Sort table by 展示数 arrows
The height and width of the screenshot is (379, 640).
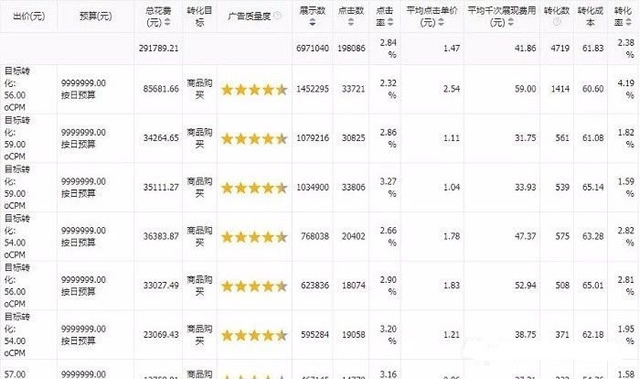tap(313, 22)
